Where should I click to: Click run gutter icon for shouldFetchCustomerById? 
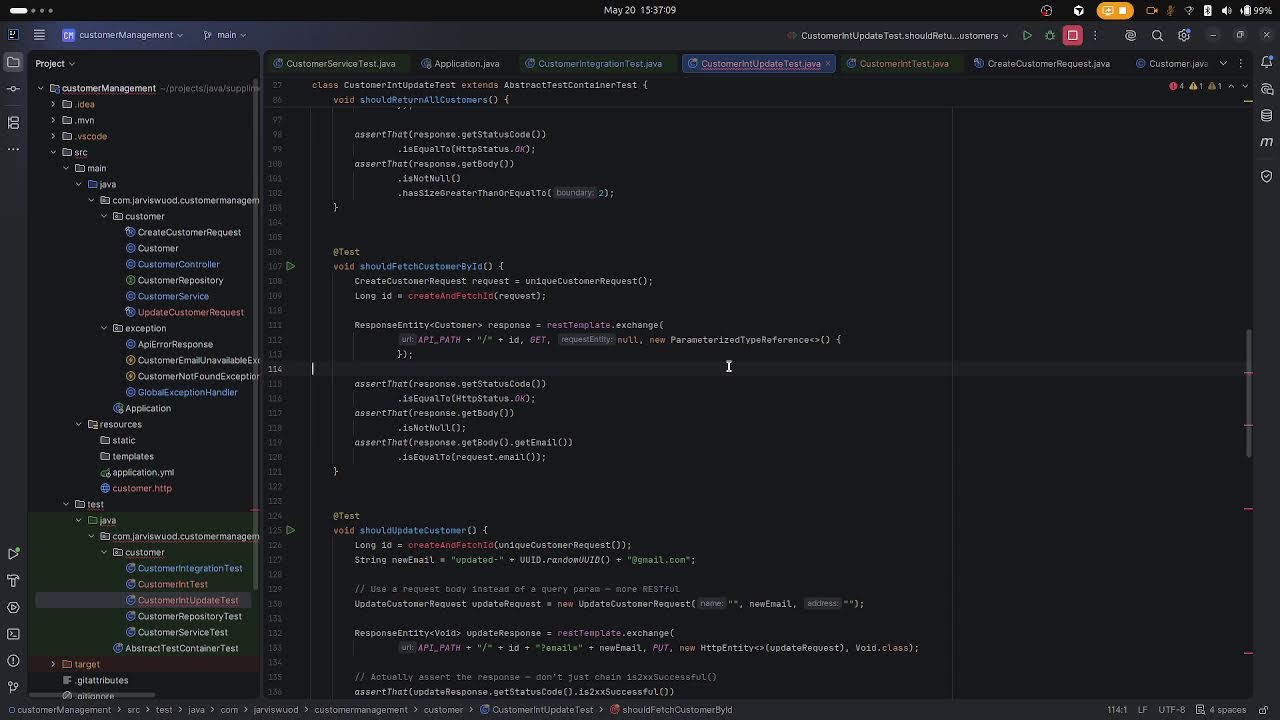click(291, 266)
